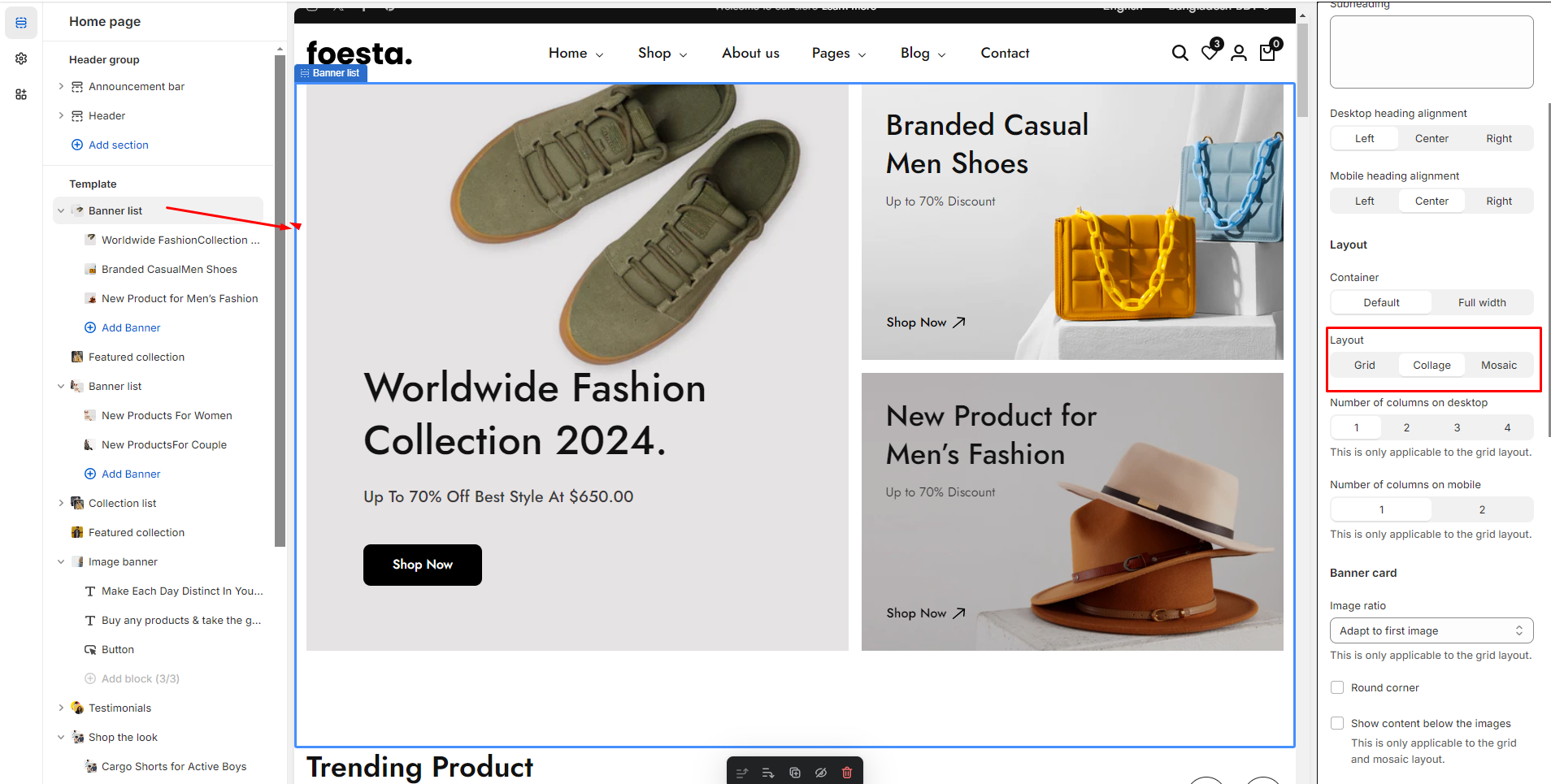
Task: Click in the Subheading text area
Action: coord(1431,52)
